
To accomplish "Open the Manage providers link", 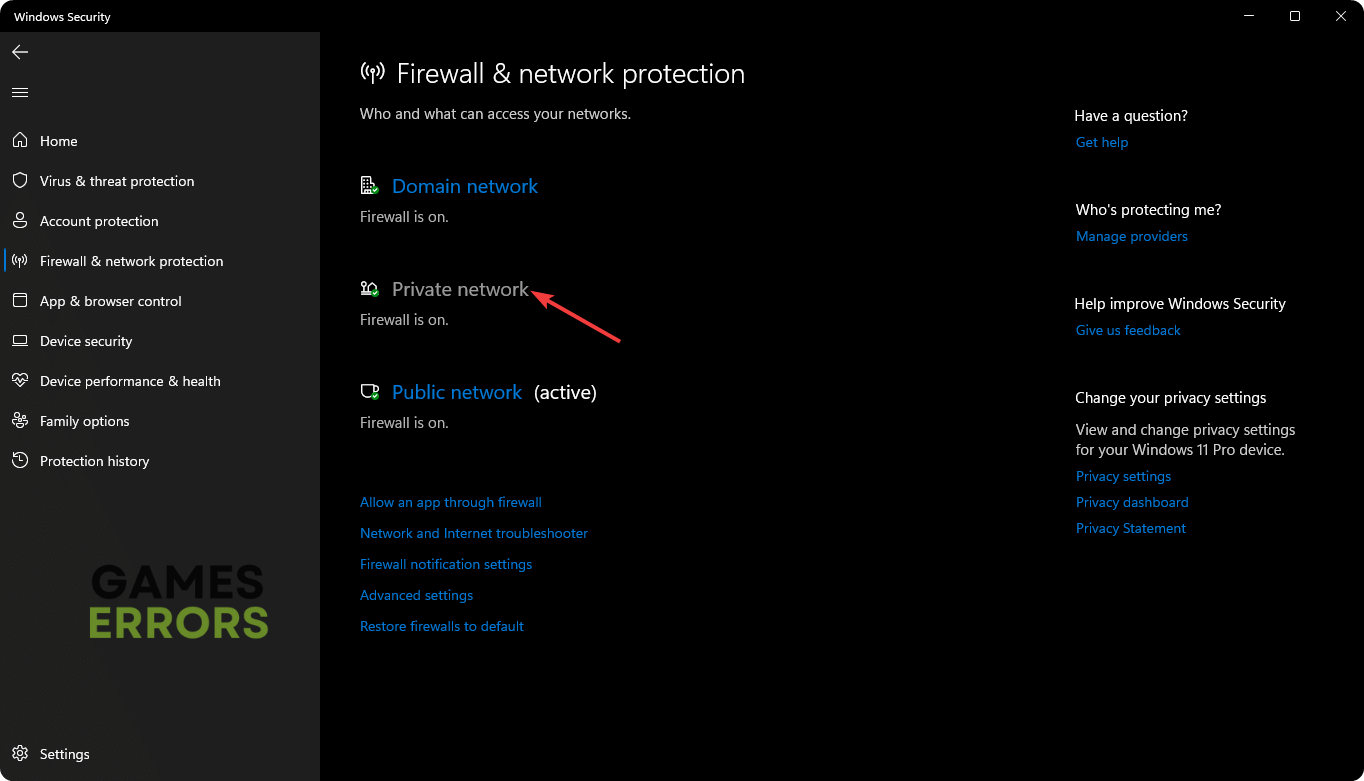I will (x=1131, y=236).
